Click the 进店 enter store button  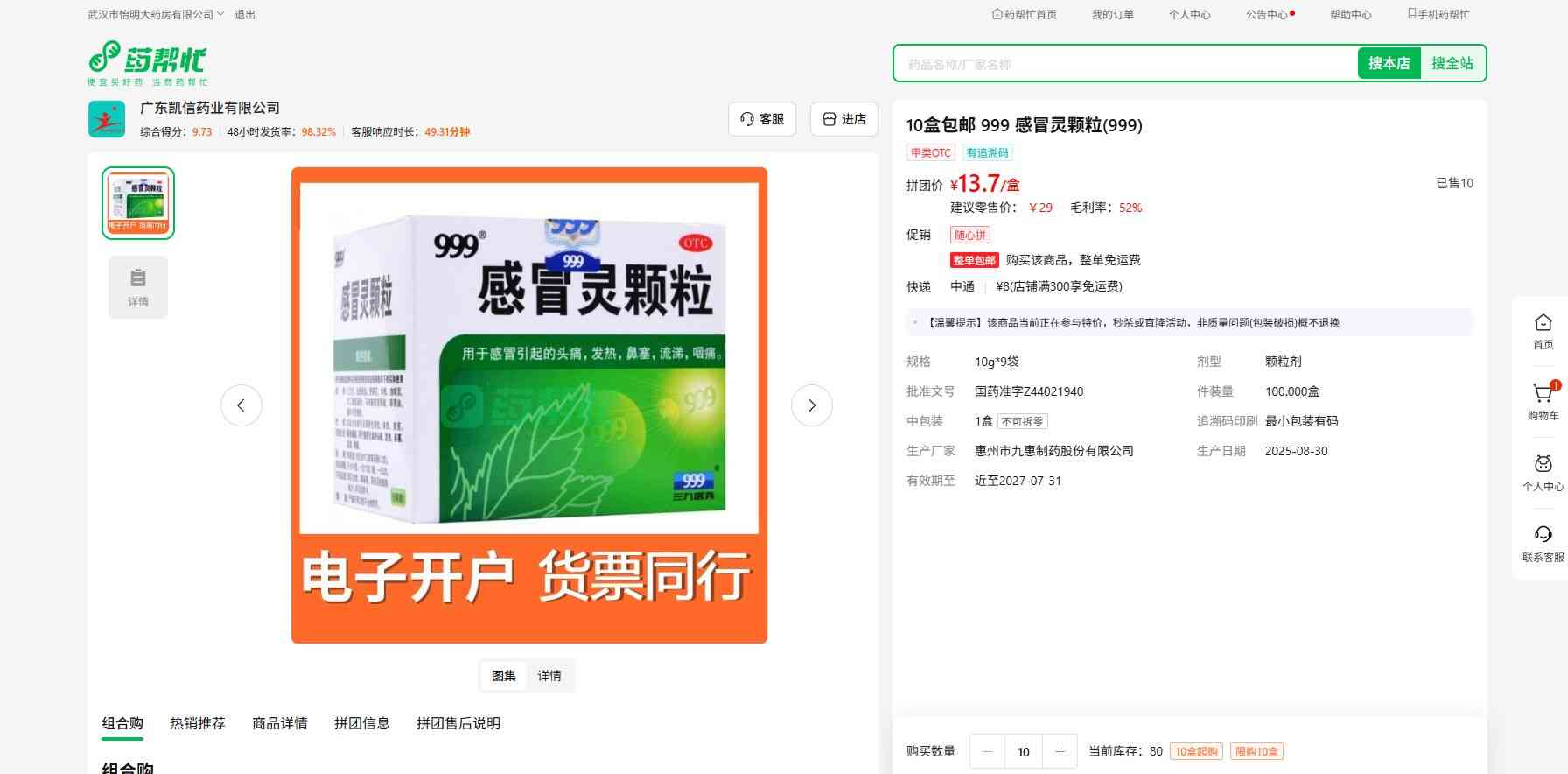(x=844, y=119)
